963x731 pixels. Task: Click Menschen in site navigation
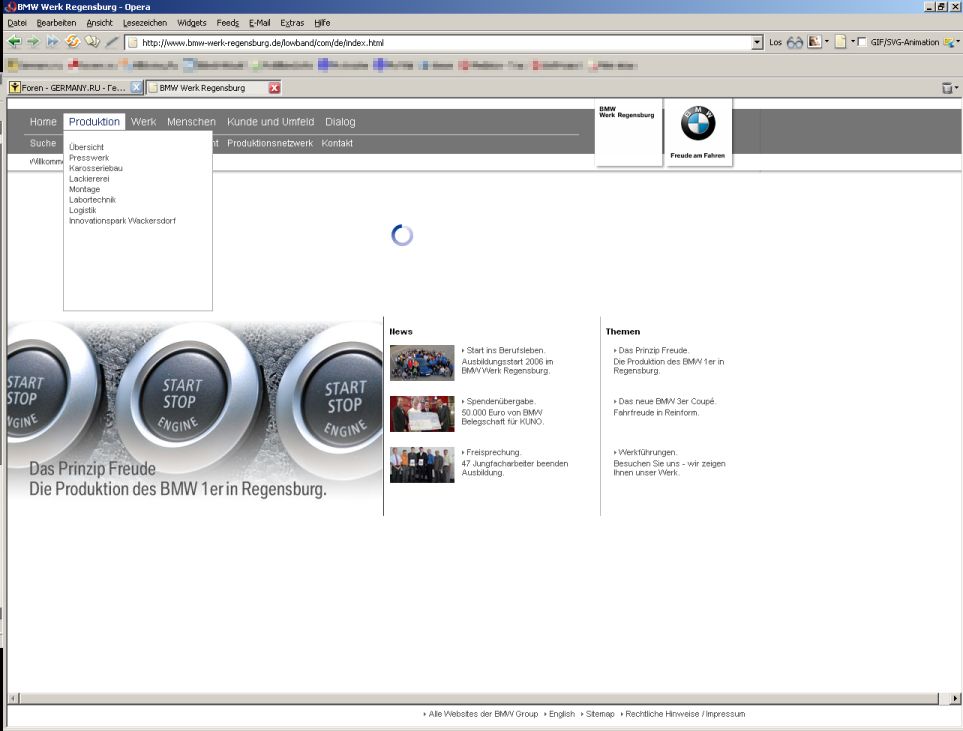coord(191,122)
